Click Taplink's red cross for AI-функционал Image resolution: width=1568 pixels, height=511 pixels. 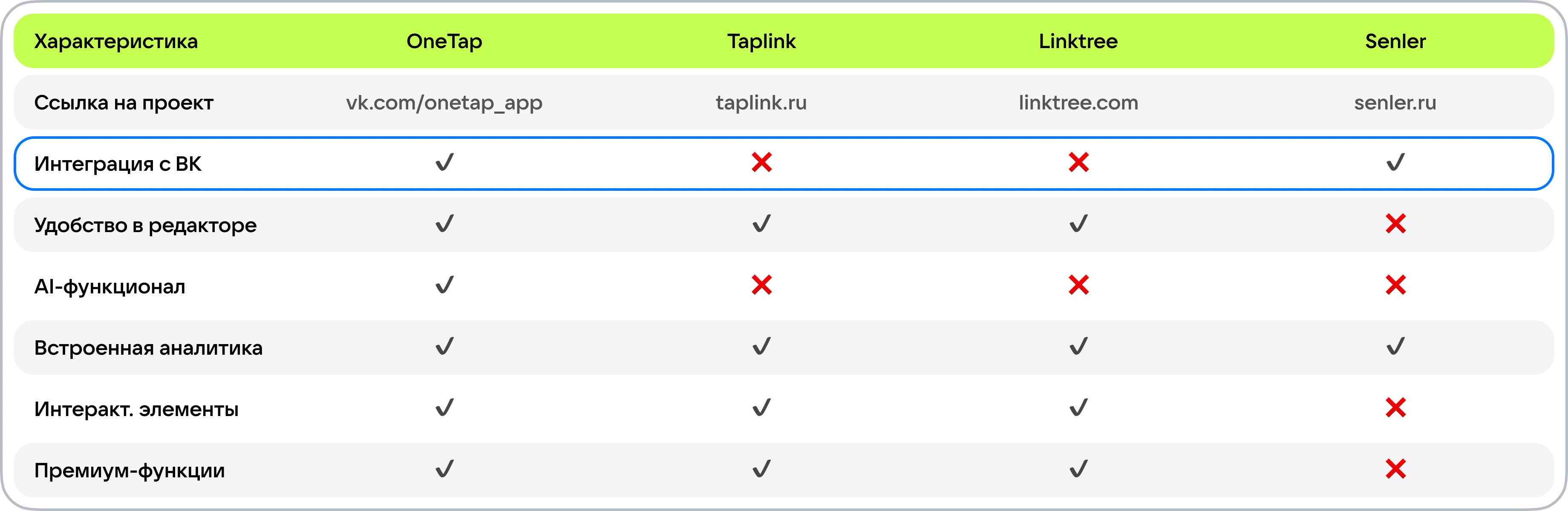(x=761, y=285)
